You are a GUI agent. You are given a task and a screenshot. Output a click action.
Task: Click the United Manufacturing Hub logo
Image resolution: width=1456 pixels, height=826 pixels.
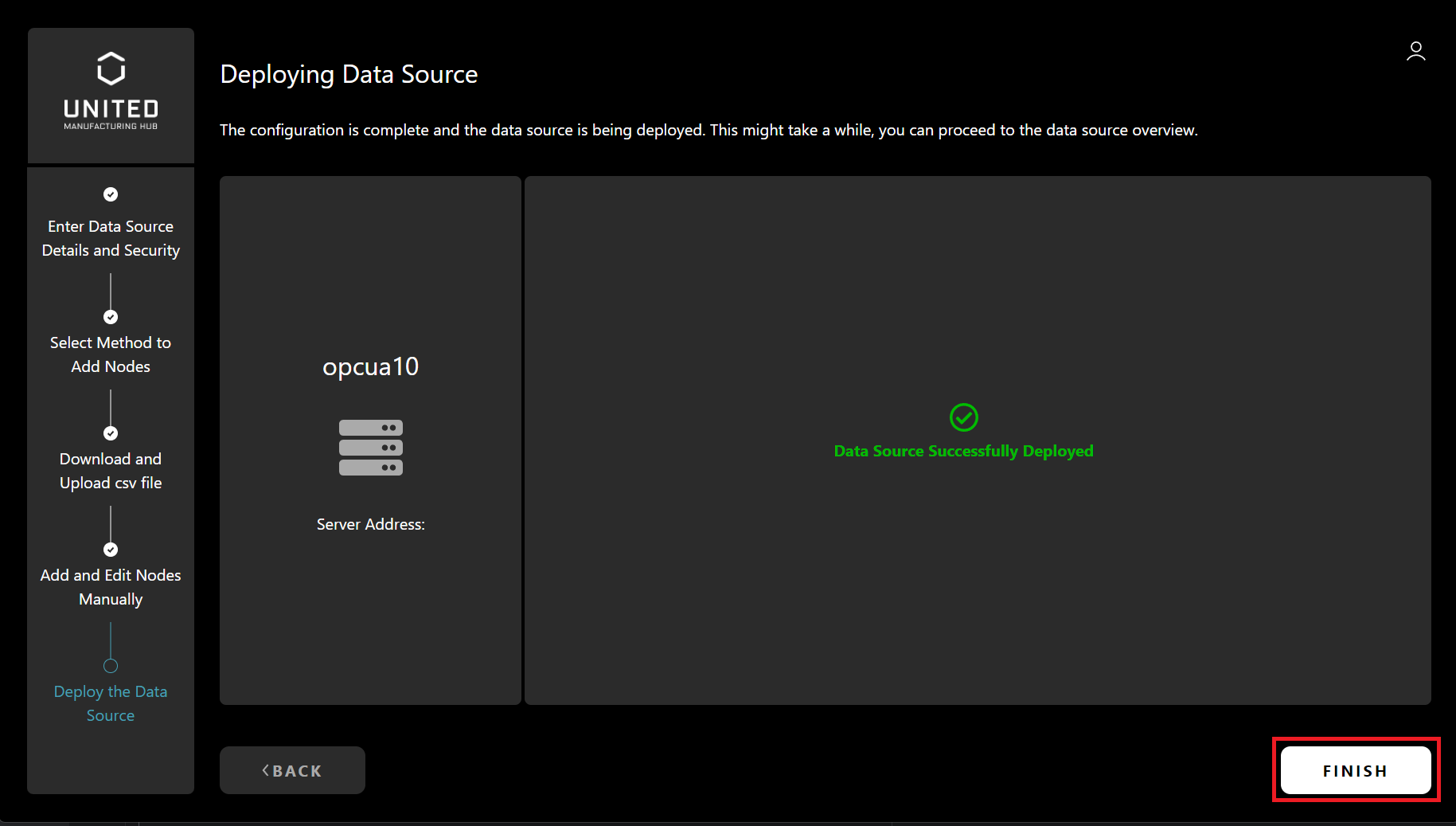coord(111,91)
